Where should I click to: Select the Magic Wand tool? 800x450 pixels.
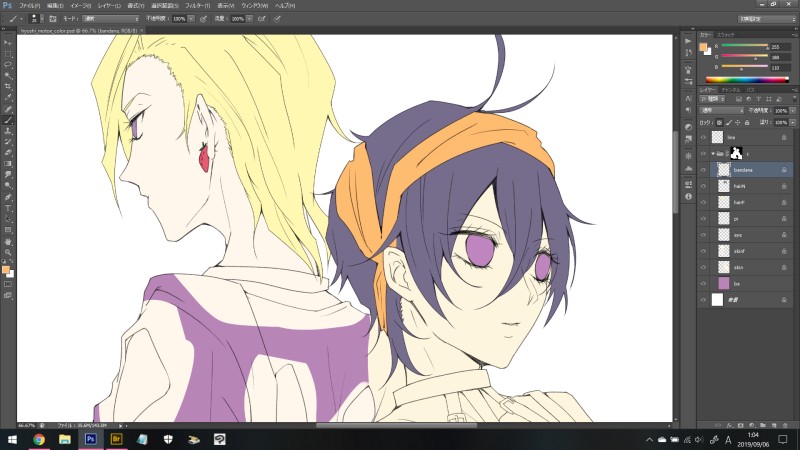[8, 76]
